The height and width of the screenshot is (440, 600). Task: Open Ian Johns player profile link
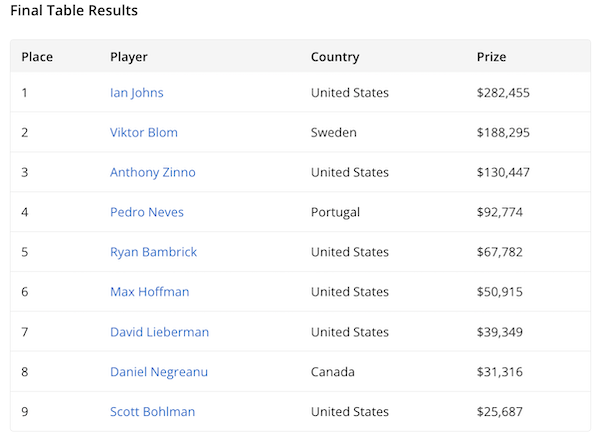(136, 93)
